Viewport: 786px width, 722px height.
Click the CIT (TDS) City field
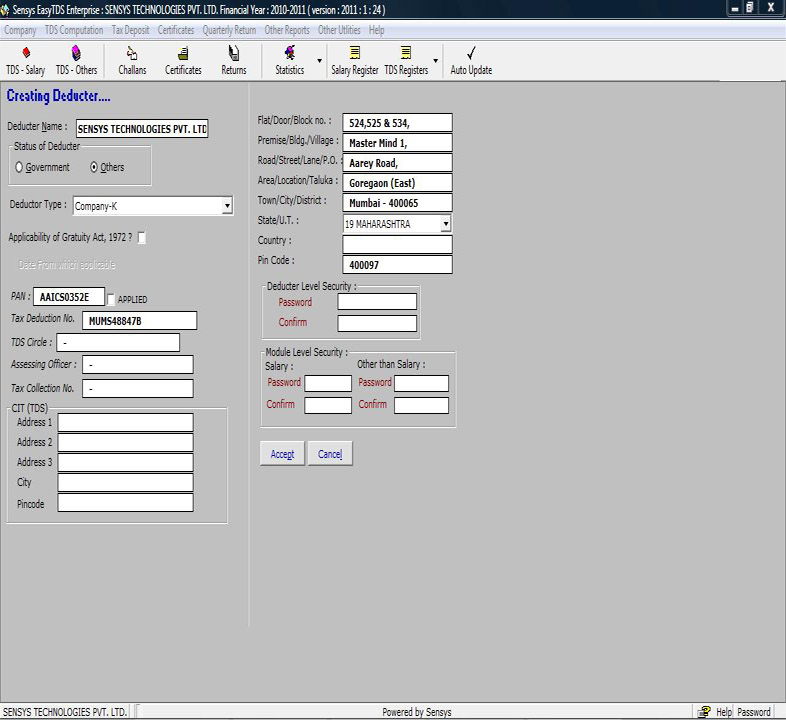[125, 483]
